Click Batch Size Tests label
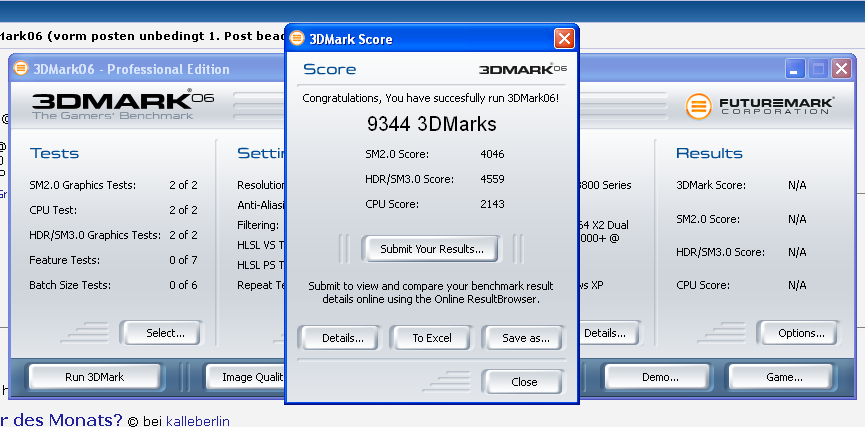 tap(70, 285)
